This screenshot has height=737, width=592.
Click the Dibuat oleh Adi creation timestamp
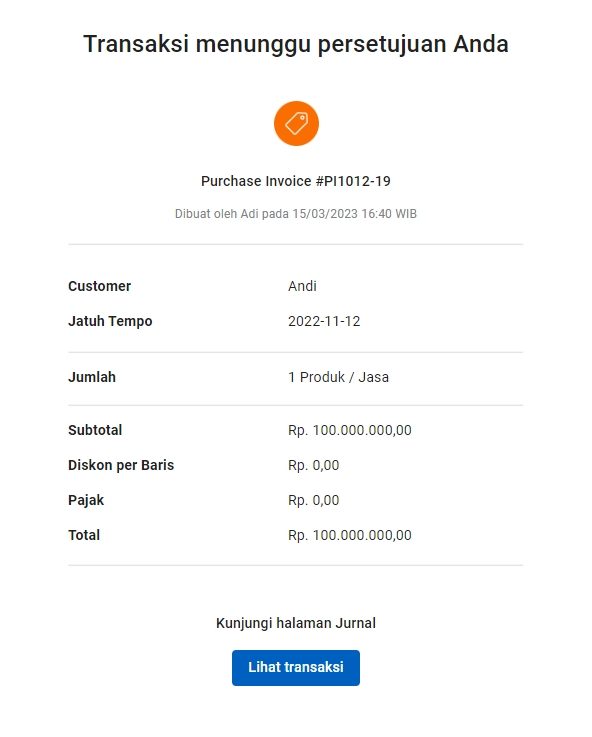[x=296, y=214]
